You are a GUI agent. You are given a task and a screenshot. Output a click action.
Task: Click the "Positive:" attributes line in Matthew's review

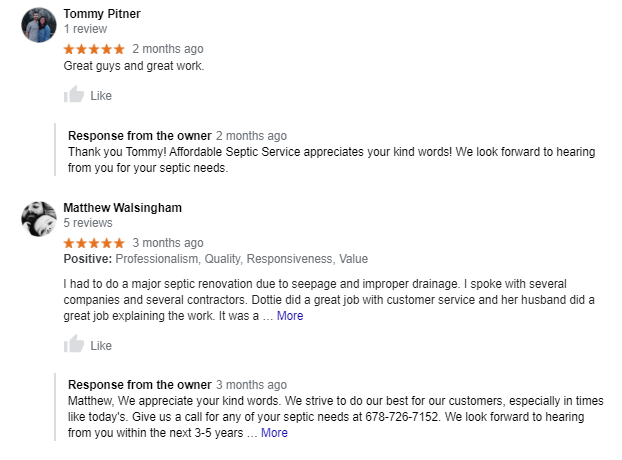215,258
